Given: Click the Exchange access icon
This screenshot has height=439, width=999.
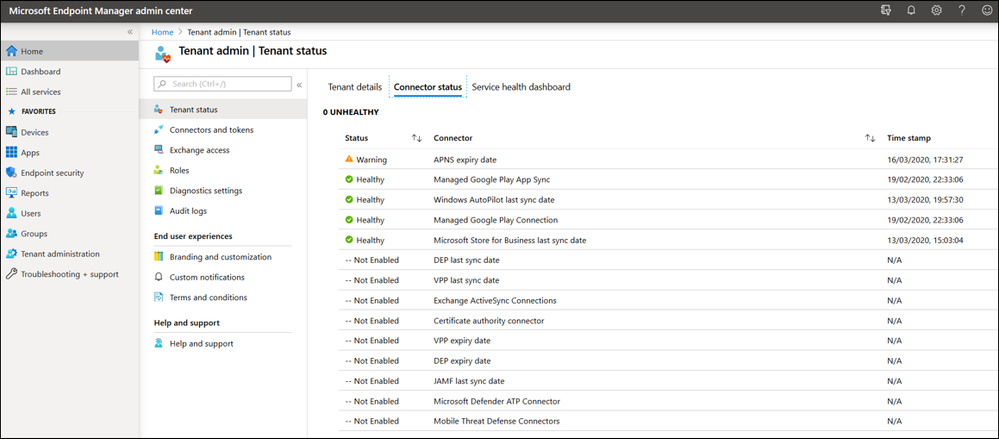Looking at the screenshot, I should (159, 150).
